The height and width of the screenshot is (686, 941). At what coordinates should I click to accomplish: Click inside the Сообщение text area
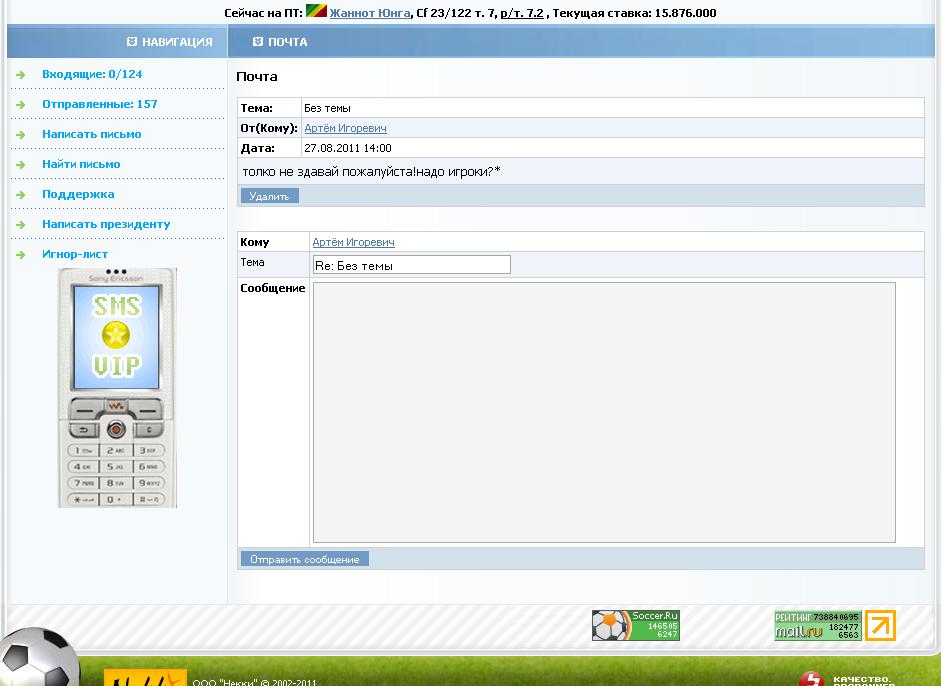point(603,412)
